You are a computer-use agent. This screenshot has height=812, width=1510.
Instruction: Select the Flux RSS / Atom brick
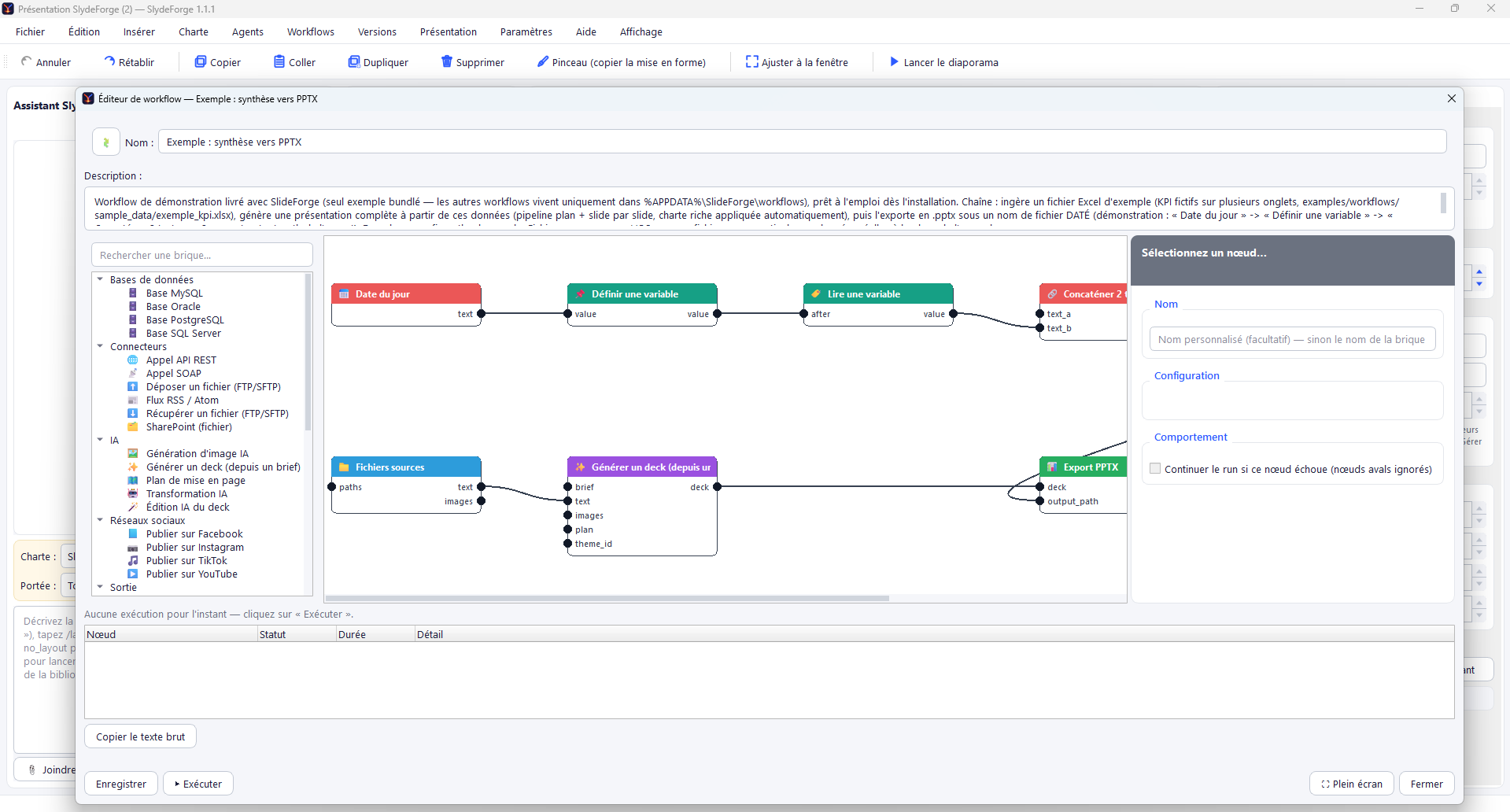[x=183, y=400]
